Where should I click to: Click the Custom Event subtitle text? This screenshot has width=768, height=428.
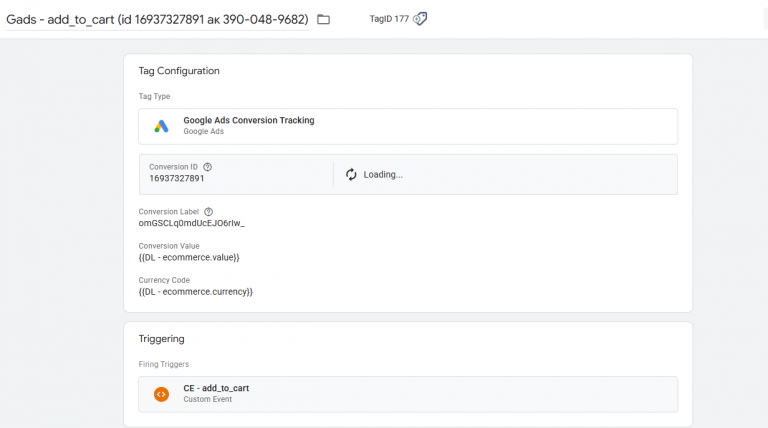click(x=208, y=399)
